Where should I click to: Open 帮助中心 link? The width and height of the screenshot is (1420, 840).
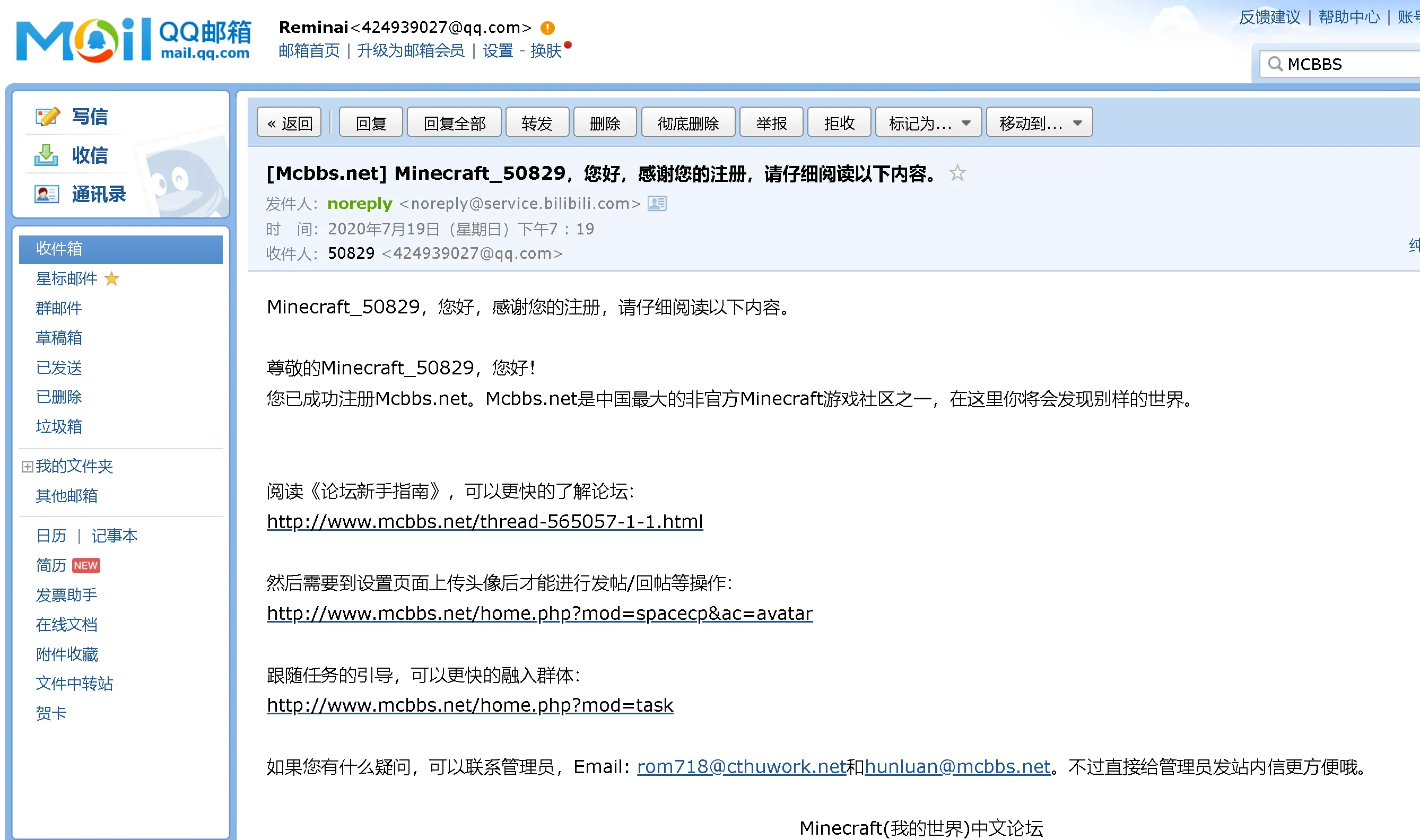click(x=1349, y=17)
